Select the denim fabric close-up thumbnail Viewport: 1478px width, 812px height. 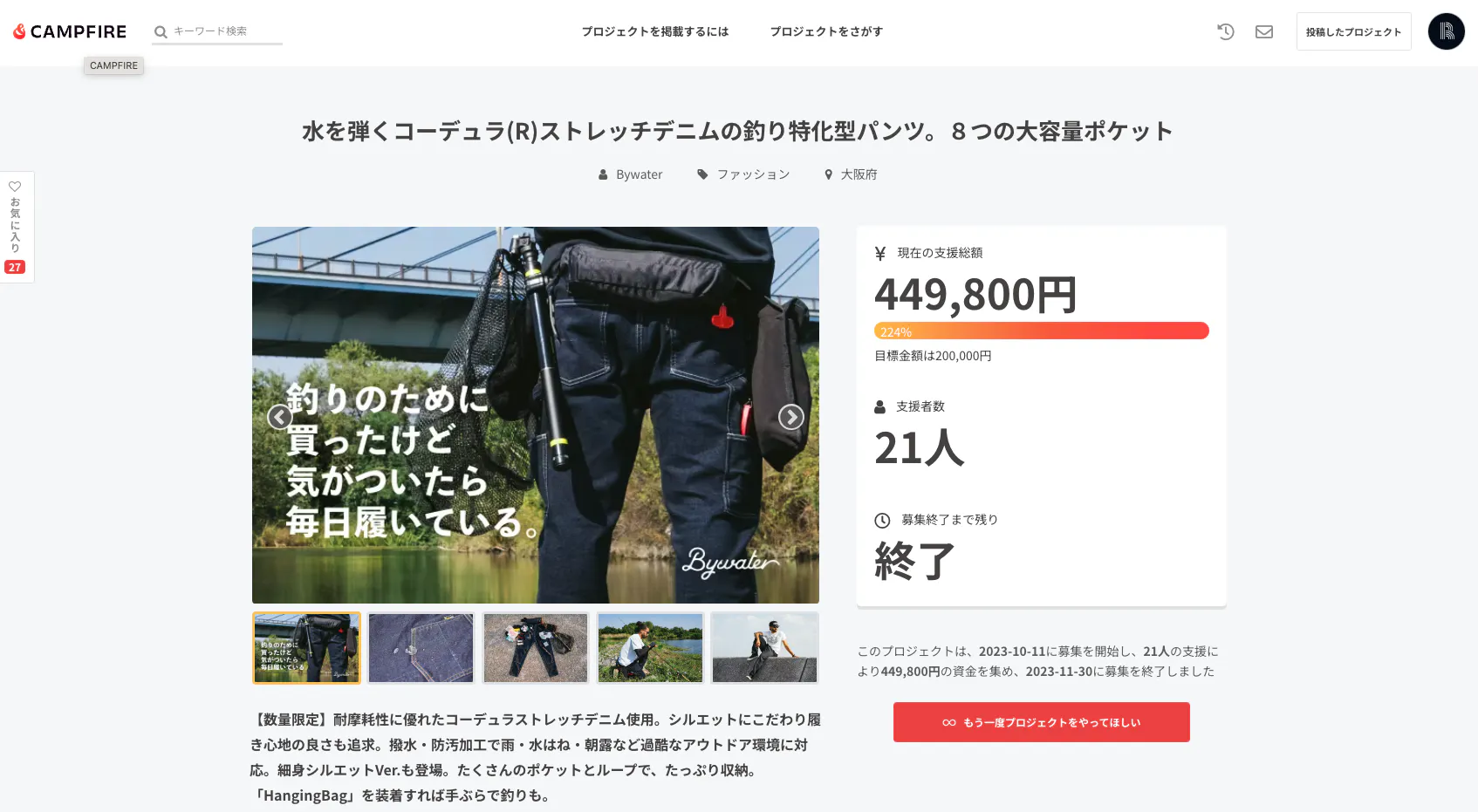coord(421,648)
